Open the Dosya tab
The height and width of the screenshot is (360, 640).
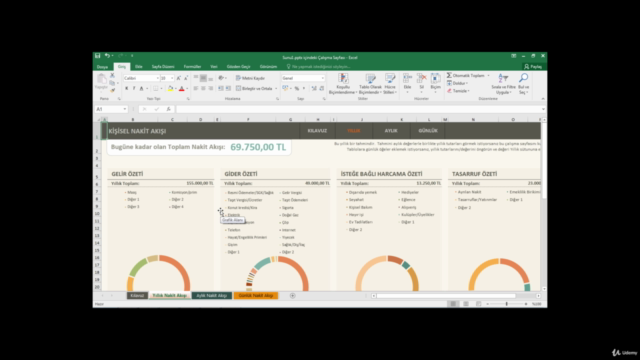pos(102,67)
